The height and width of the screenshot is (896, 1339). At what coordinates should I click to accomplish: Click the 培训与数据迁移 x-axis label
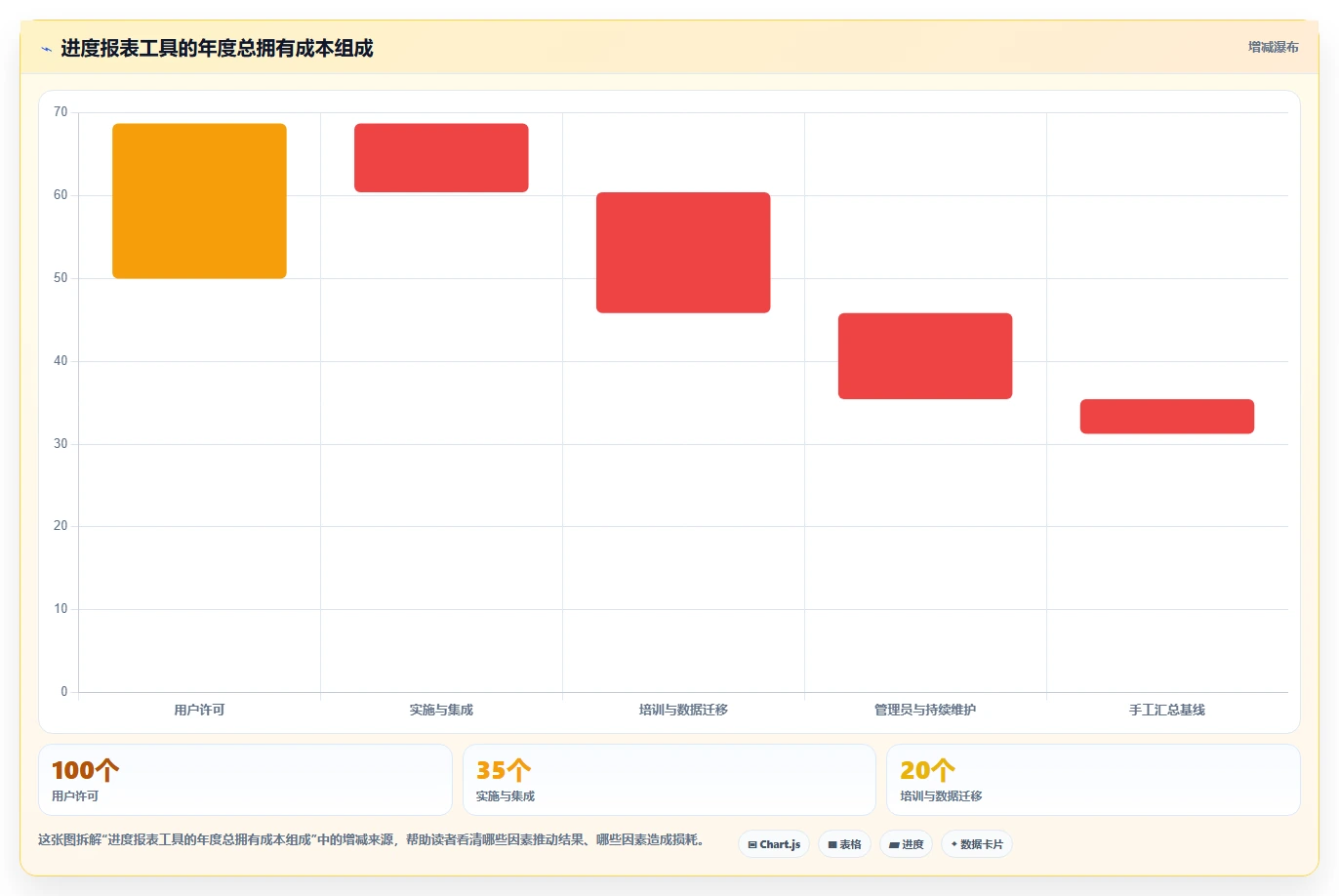pyautogui.click(x=683, y=710)
